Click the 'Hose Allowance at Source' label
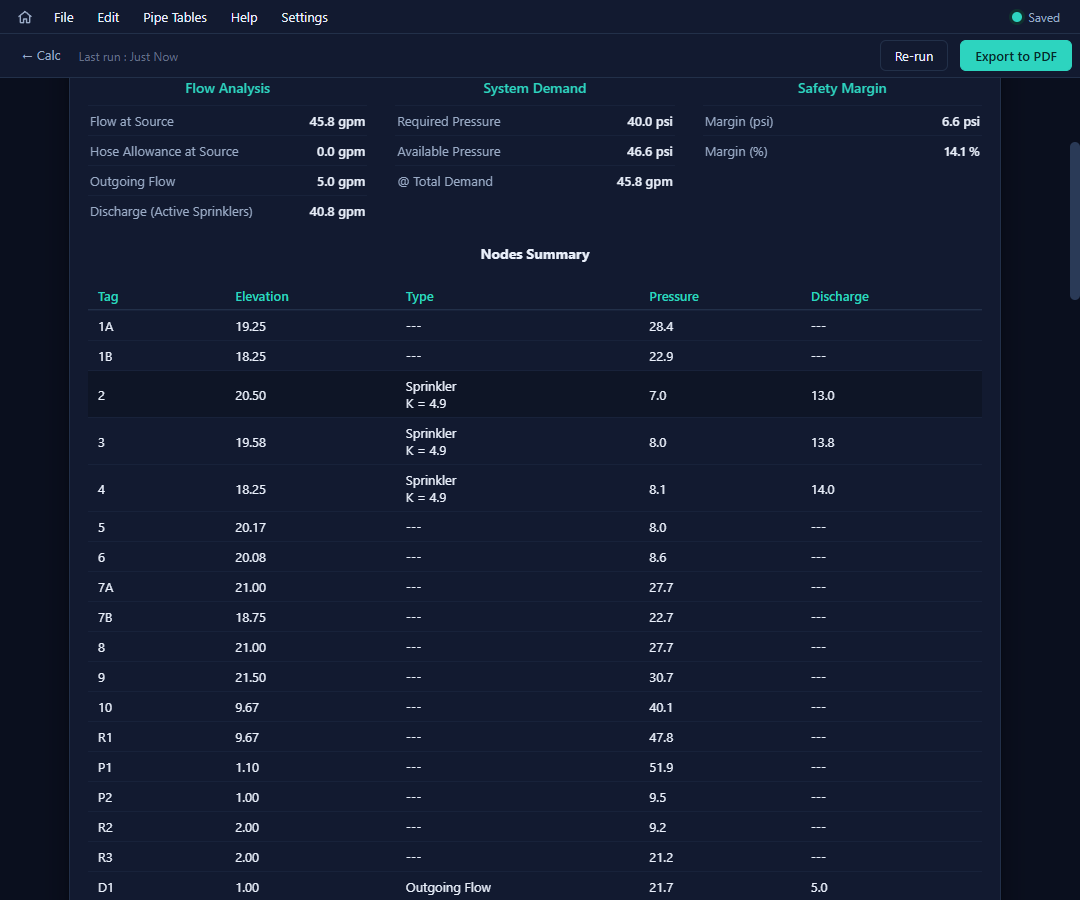This screenshot has width=1080, height=900. (x=164, y=151)
